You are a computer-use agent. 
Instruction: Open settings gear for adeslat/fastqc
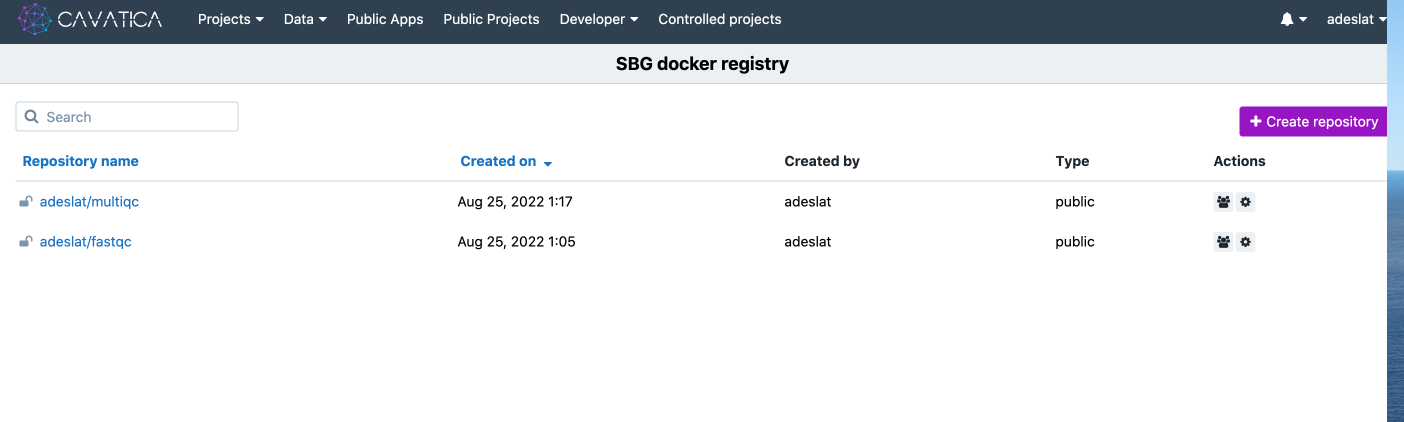tap(1245, 242)
